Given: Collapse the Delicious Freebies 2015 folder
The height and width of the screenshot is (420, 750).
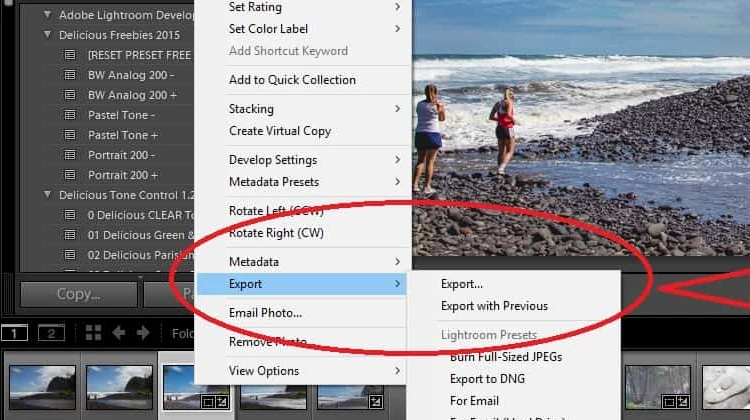Looking at the screenshot, I should [47, 35].
